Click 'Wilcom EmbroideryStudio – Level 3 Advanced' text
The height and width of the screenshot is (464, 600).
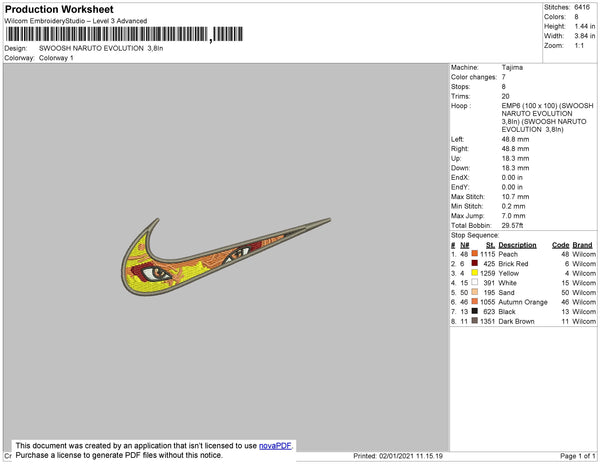pos(76,21)
